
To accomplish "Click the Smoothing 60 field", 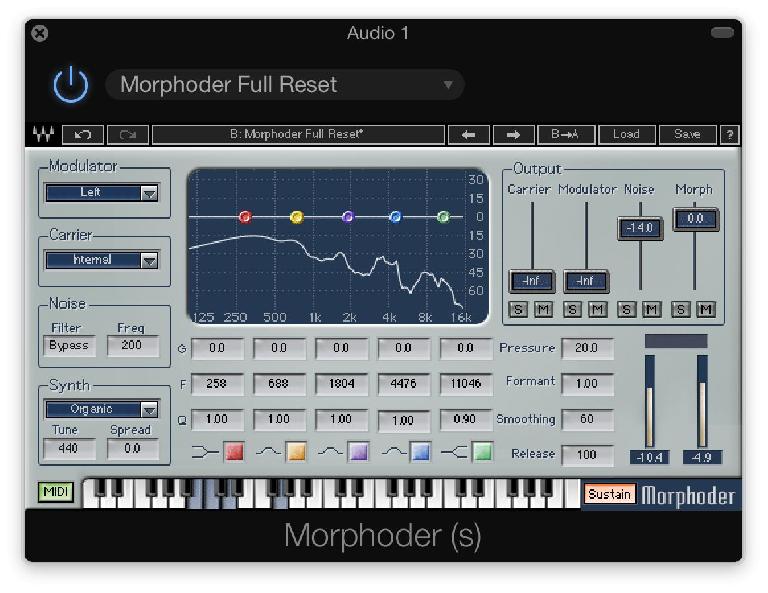I will click(x=587, y=420).
